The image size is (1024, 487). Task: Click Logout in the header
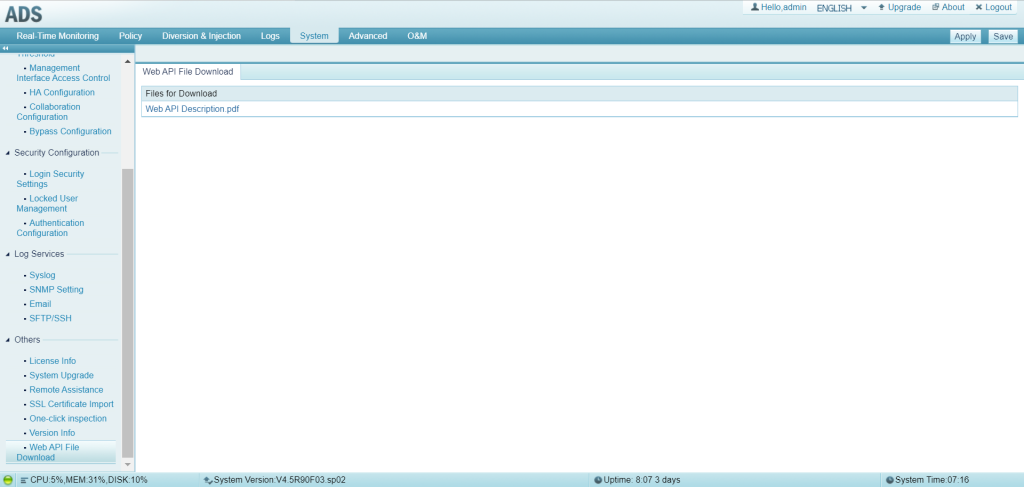[x=993, y=7]
